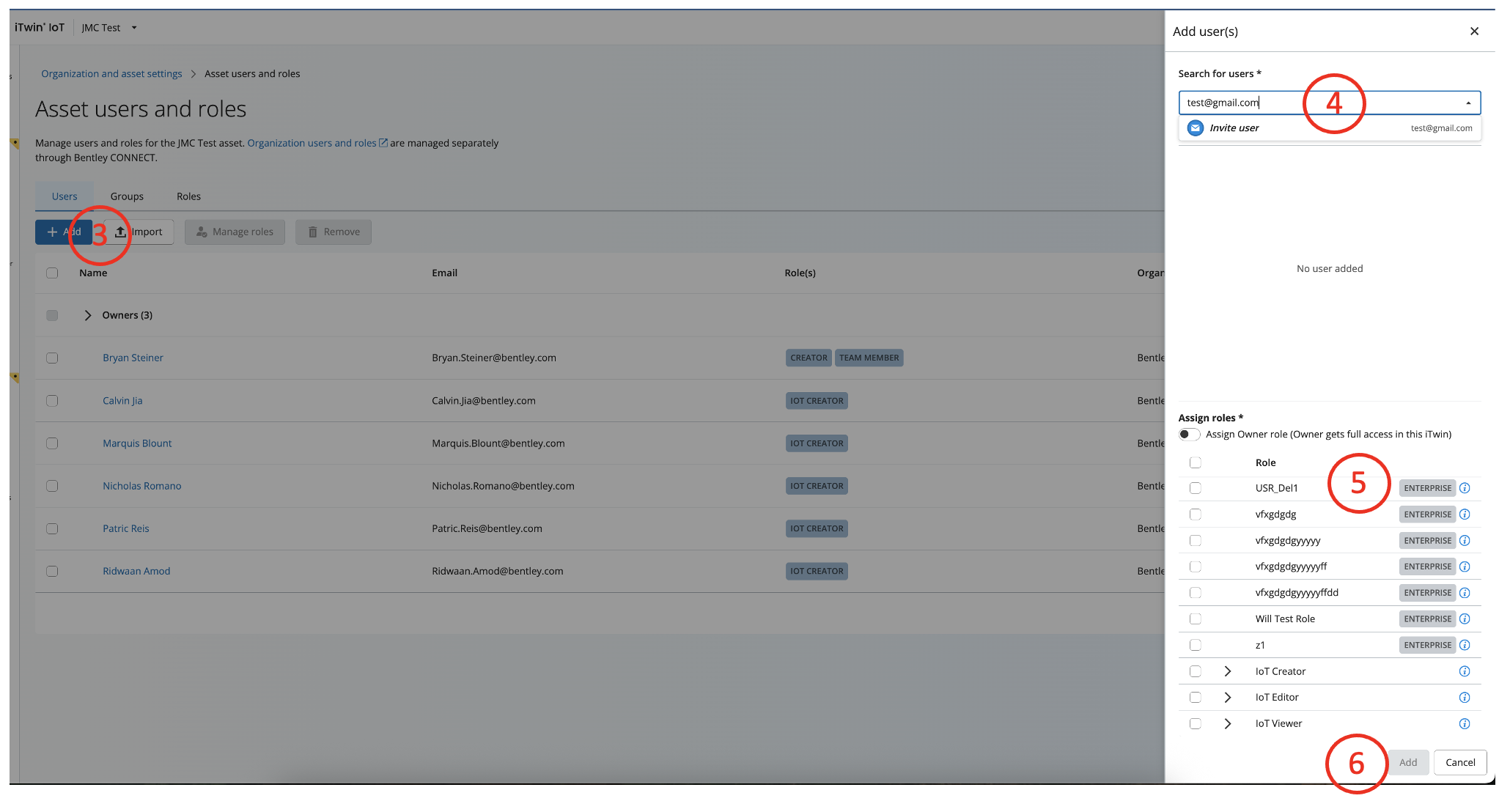The height and width of the screenshot is (812, 1510).
Task: Click the info icon beside Will Test Role
Action: click(1464, 619)
